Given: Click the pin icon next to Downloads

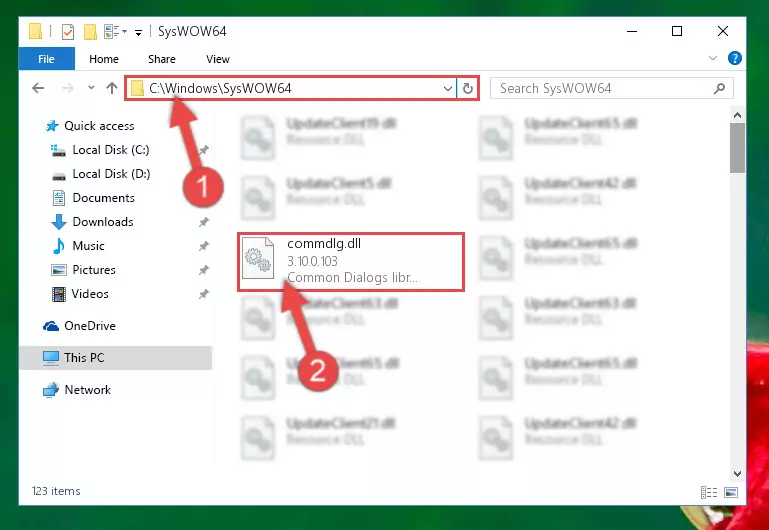Looking at the screenshot, I should pyautogui.click(x=204, y=222).
